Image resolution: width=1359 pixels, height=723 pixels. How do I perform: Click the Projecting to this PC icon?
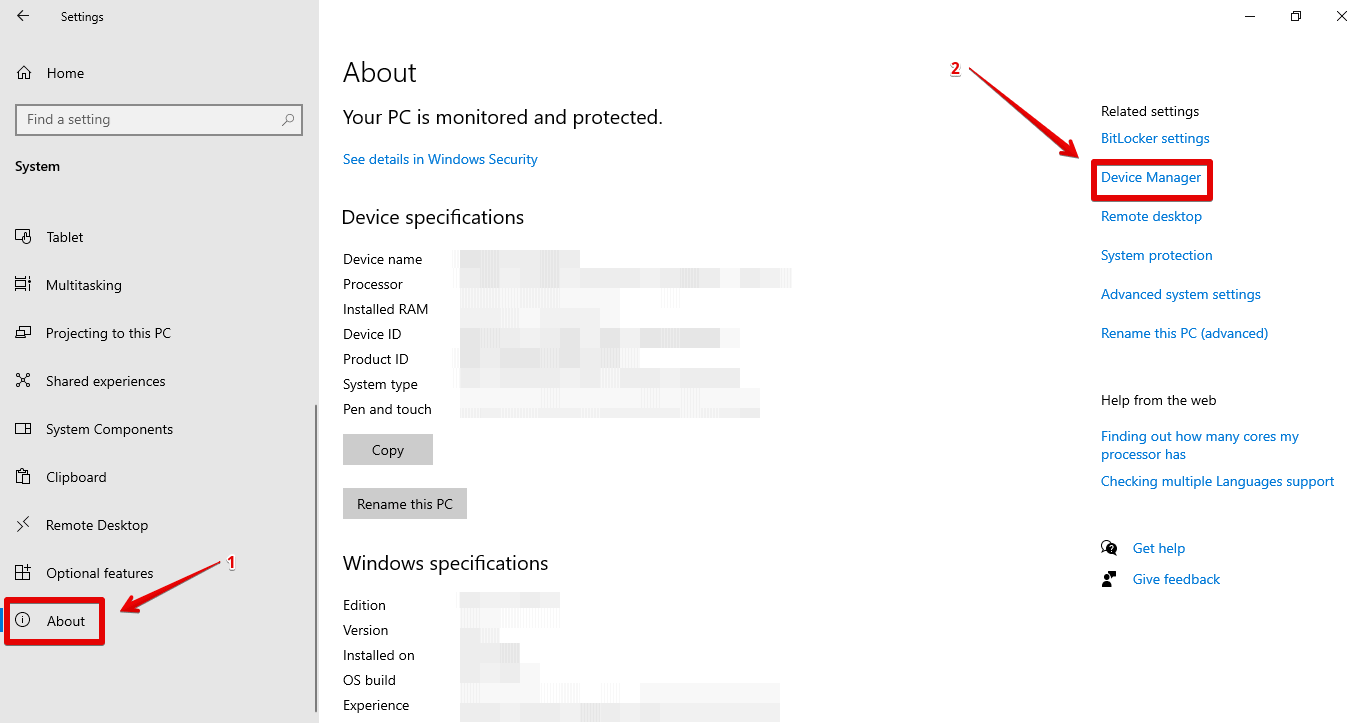click(24, 333)
